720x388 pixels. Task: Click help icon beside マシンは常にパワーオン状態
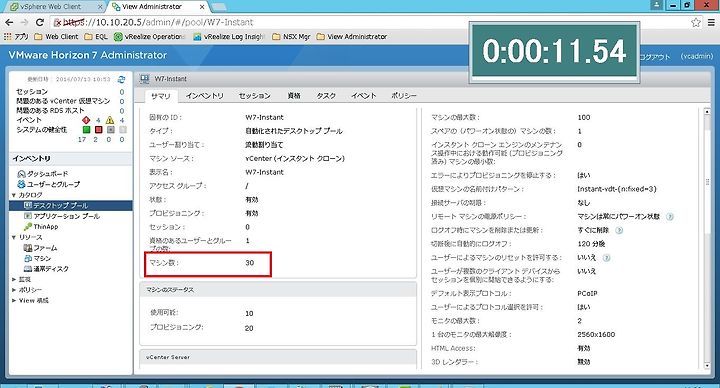pyautogui.click(x=670, y=217)
